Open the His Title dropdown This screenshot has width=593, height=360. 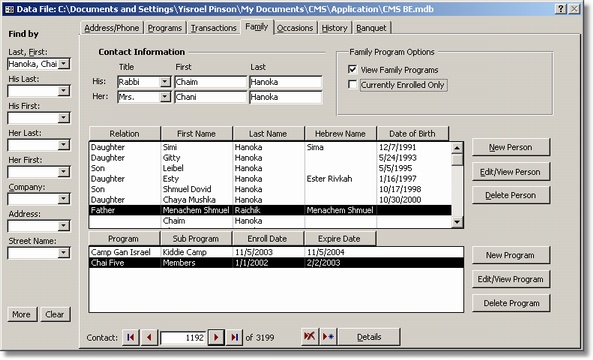[x=165, y=82]
